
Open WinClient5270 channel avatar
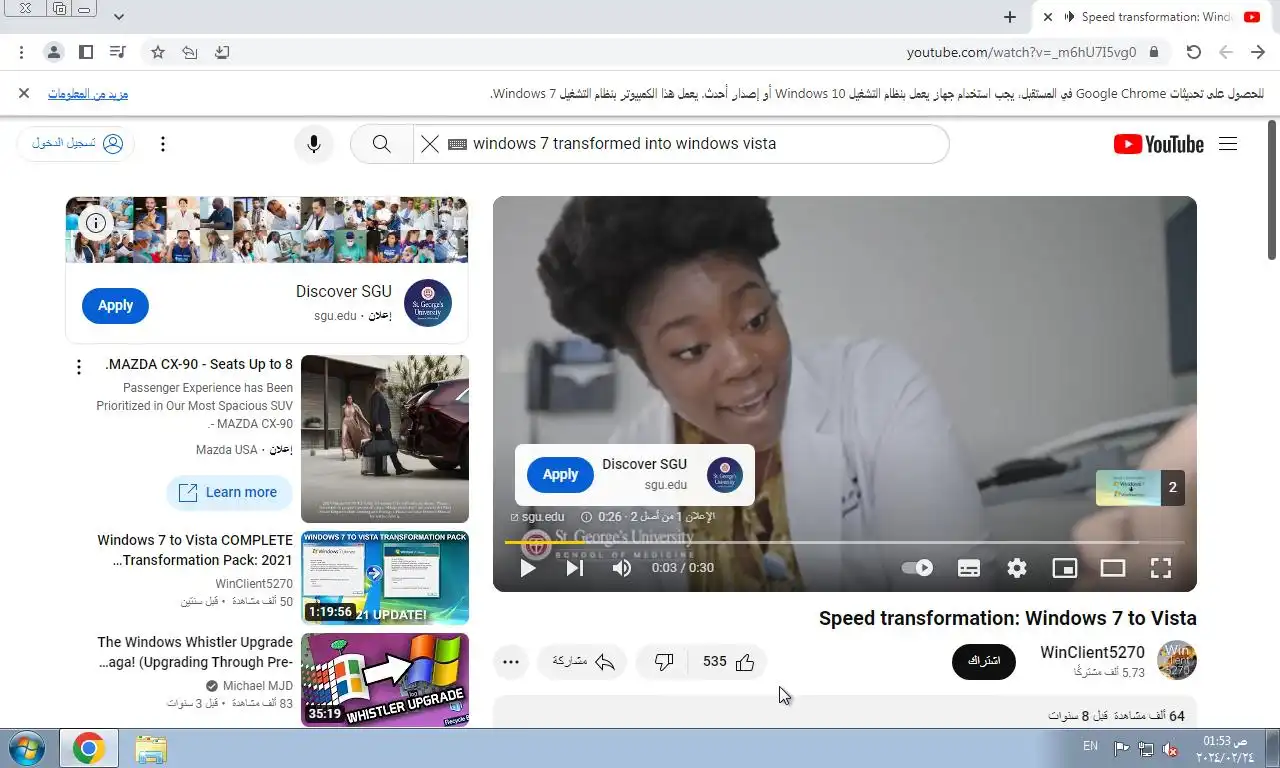pyautogui.click(x=1177, y=661)
